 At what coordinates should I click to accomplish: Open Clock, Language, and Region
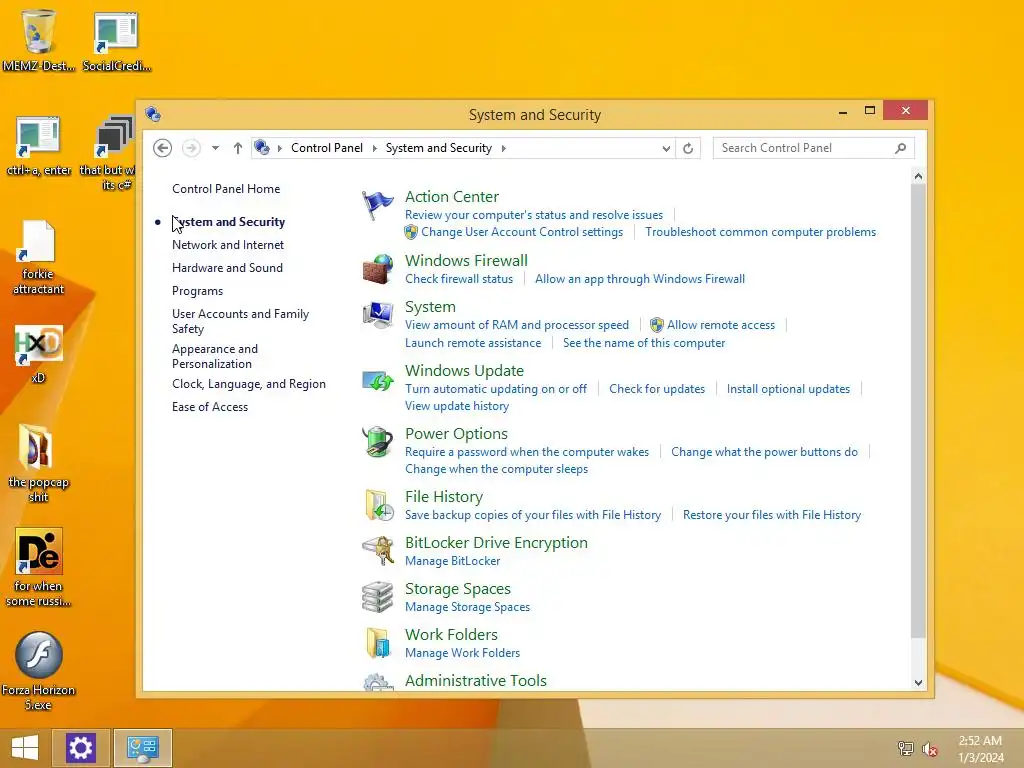click(x=249, y=384)
